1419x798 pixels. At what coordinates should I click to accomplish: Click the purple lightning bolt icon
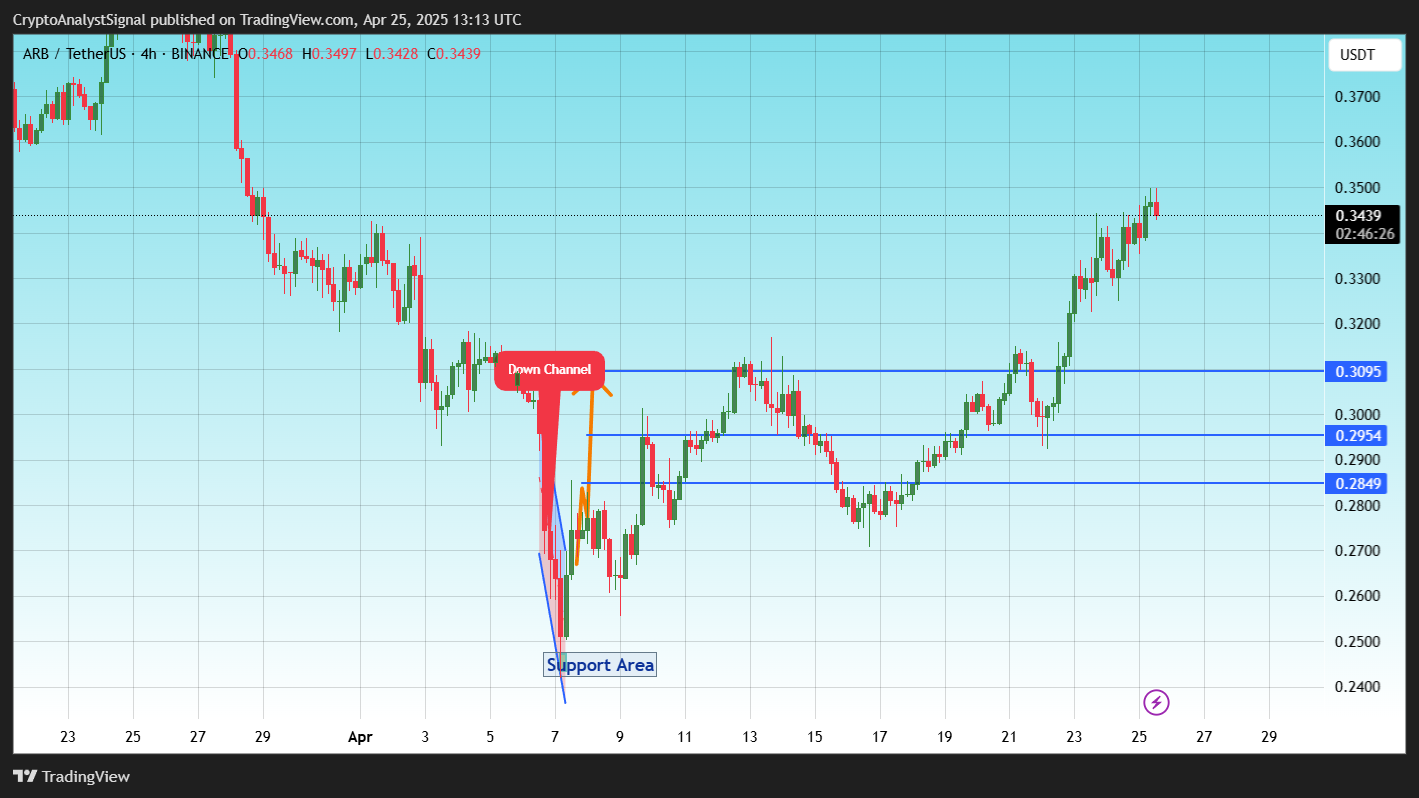(1156, 702)
